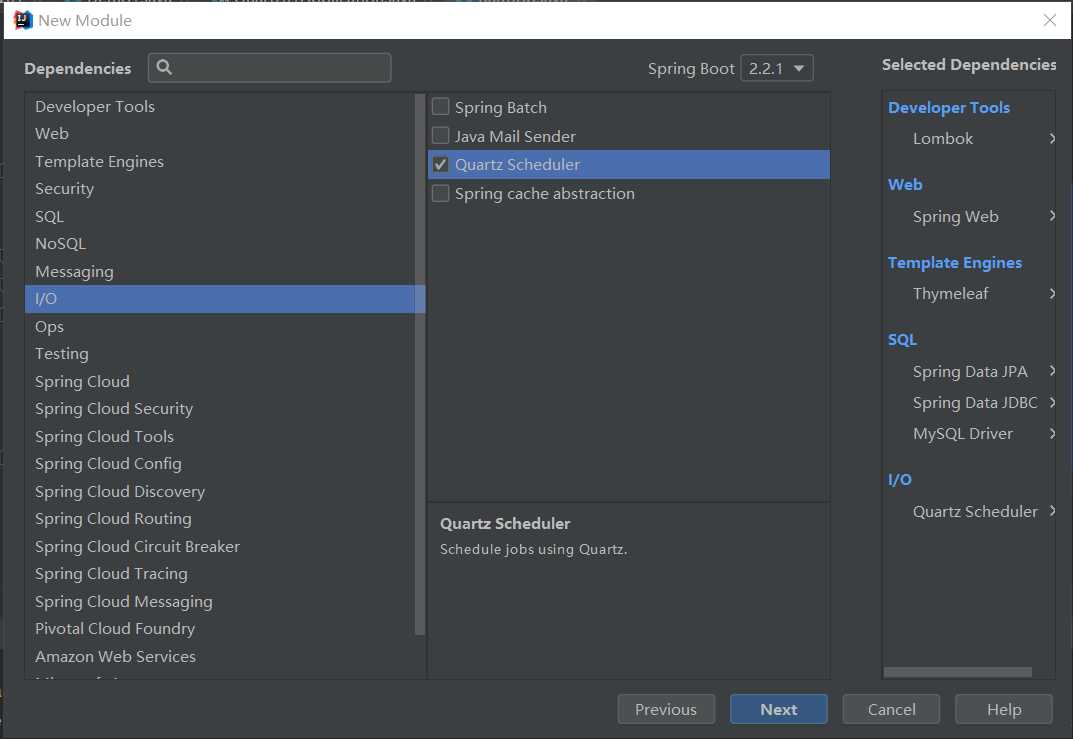Check the Java Mail Sender option
The width and height of the screenshot is (1073, 739).
(441, 135)
